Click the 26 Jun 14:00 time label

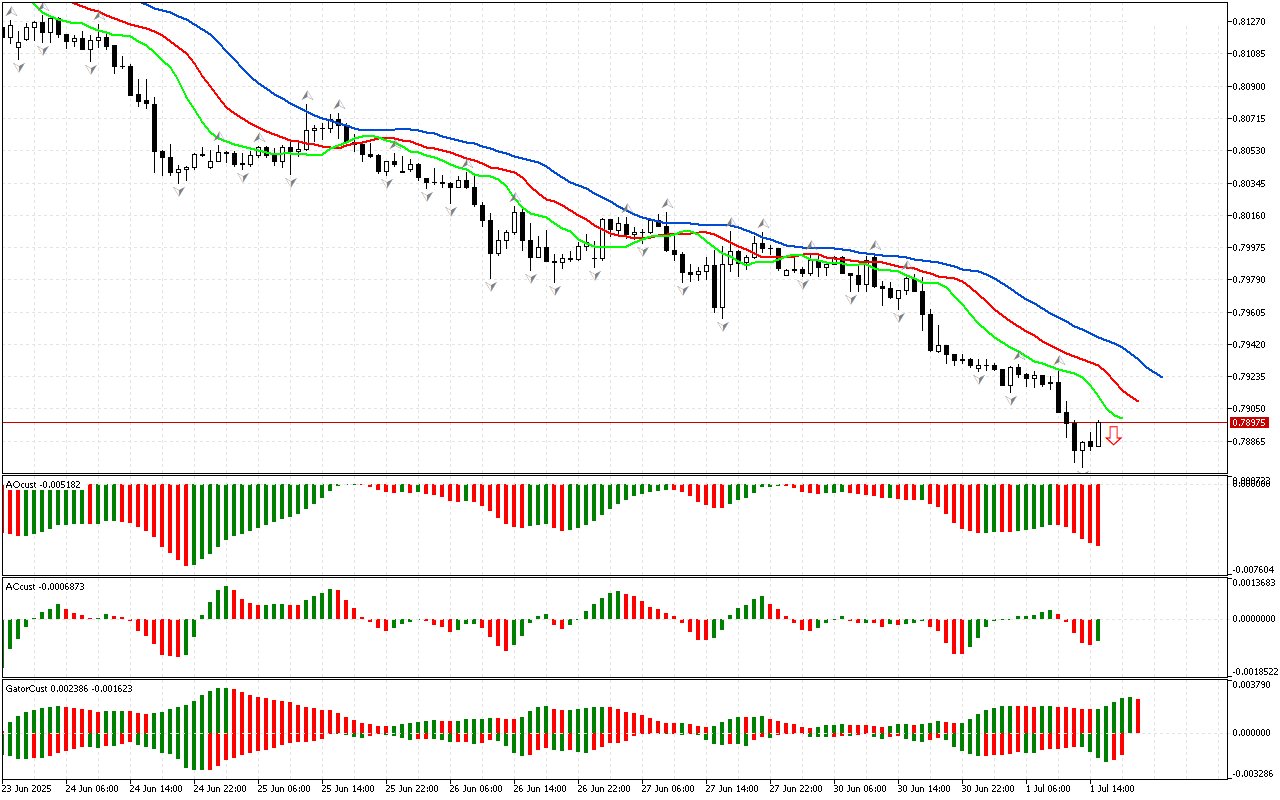click(x=539, y=789)
